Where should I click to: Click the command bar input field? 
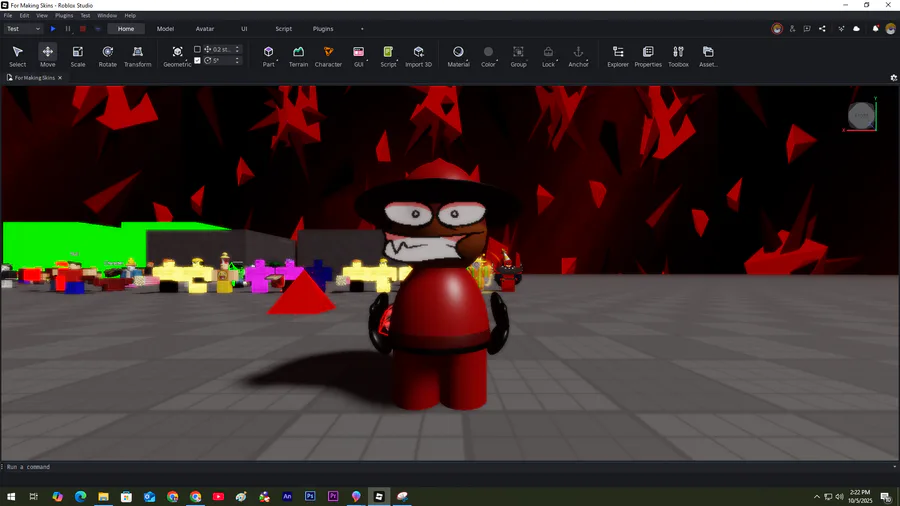[x=448, y=467]
